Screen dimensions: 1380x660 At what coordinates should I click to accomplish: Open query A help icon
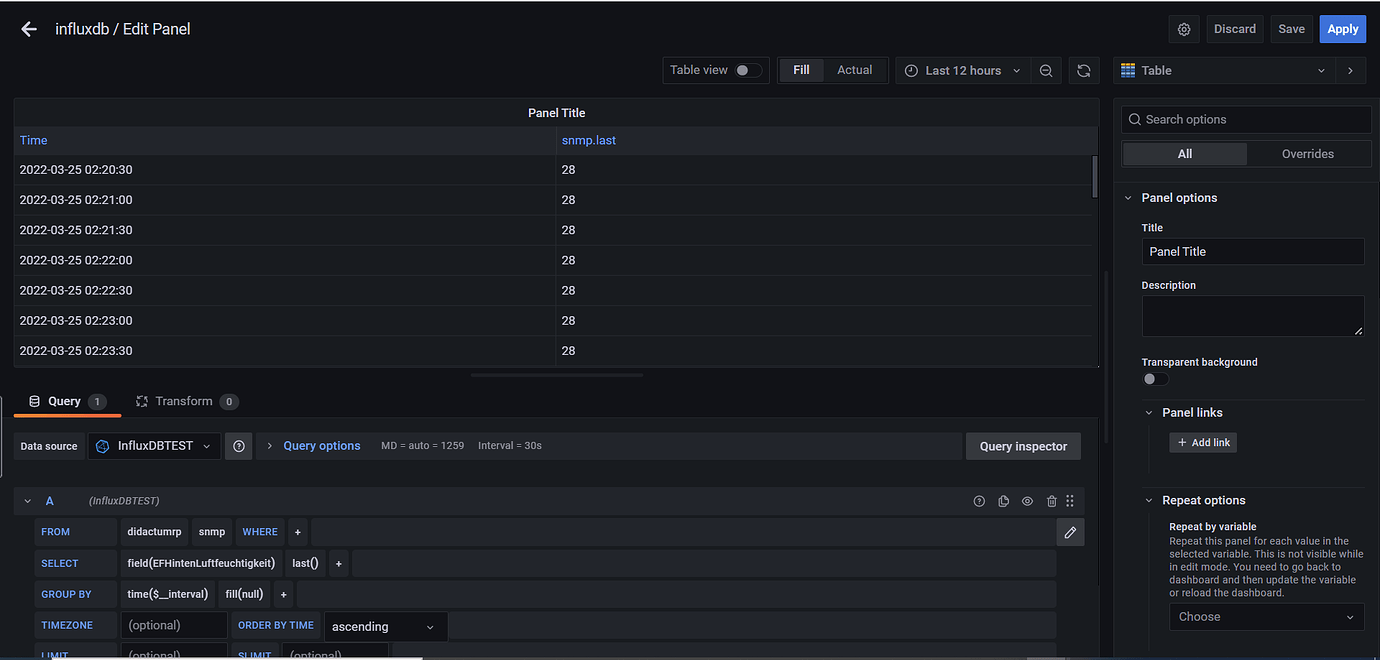click(979, 500)
